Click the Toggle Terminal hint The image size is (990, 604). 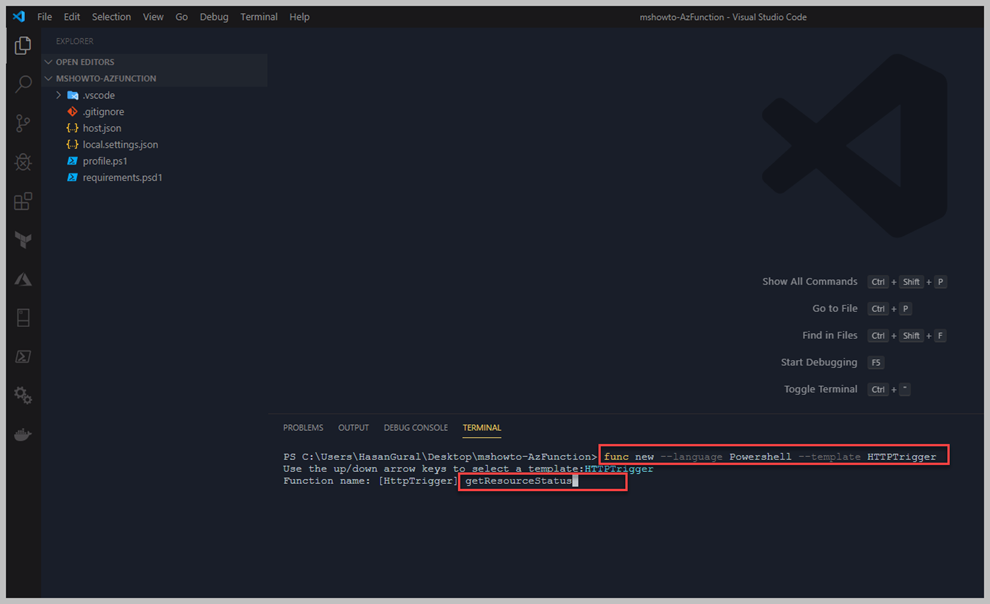pos(821,389)
